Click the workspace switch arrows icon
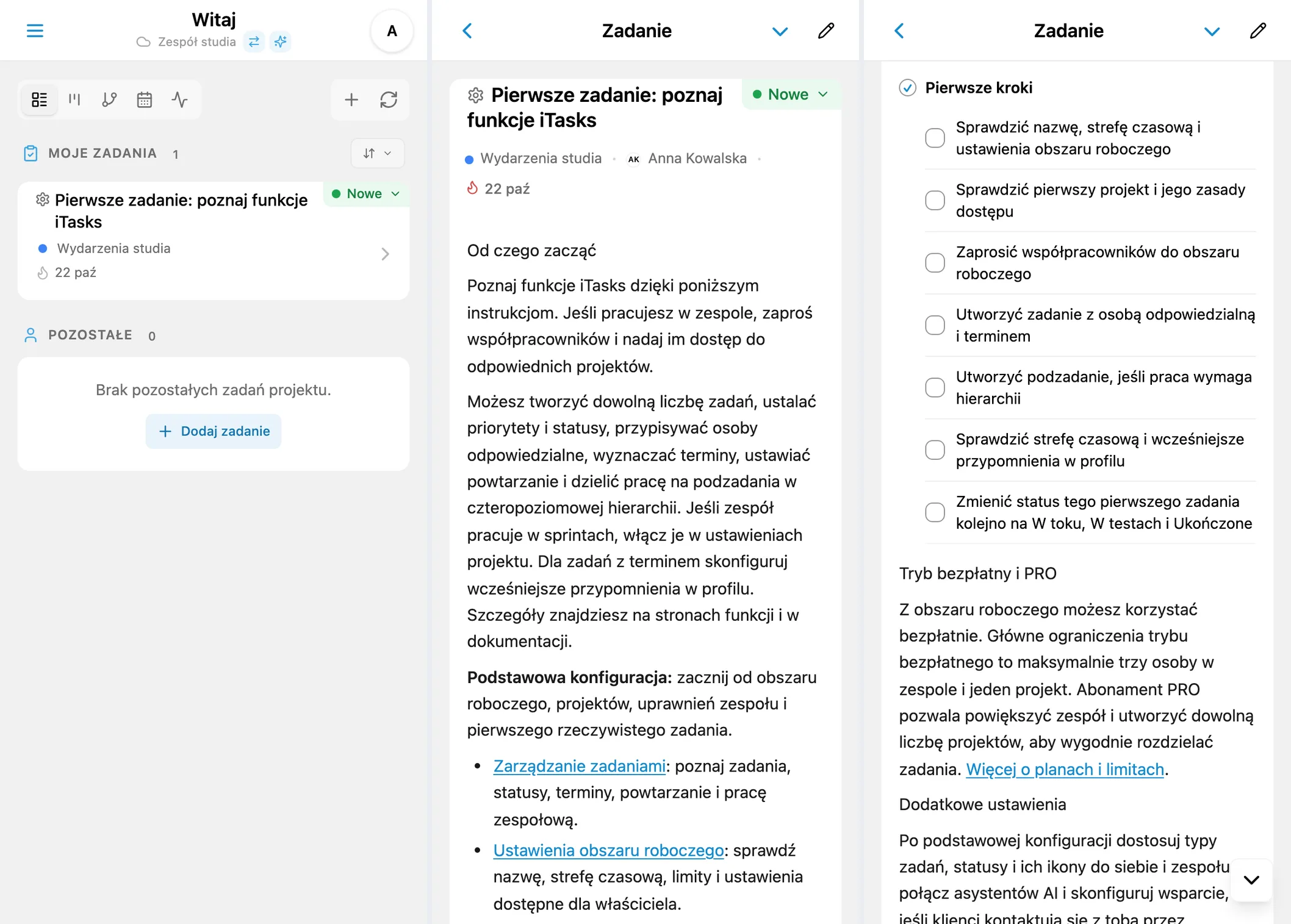Viewport: 1291px width, 924px height. point(254,41)
